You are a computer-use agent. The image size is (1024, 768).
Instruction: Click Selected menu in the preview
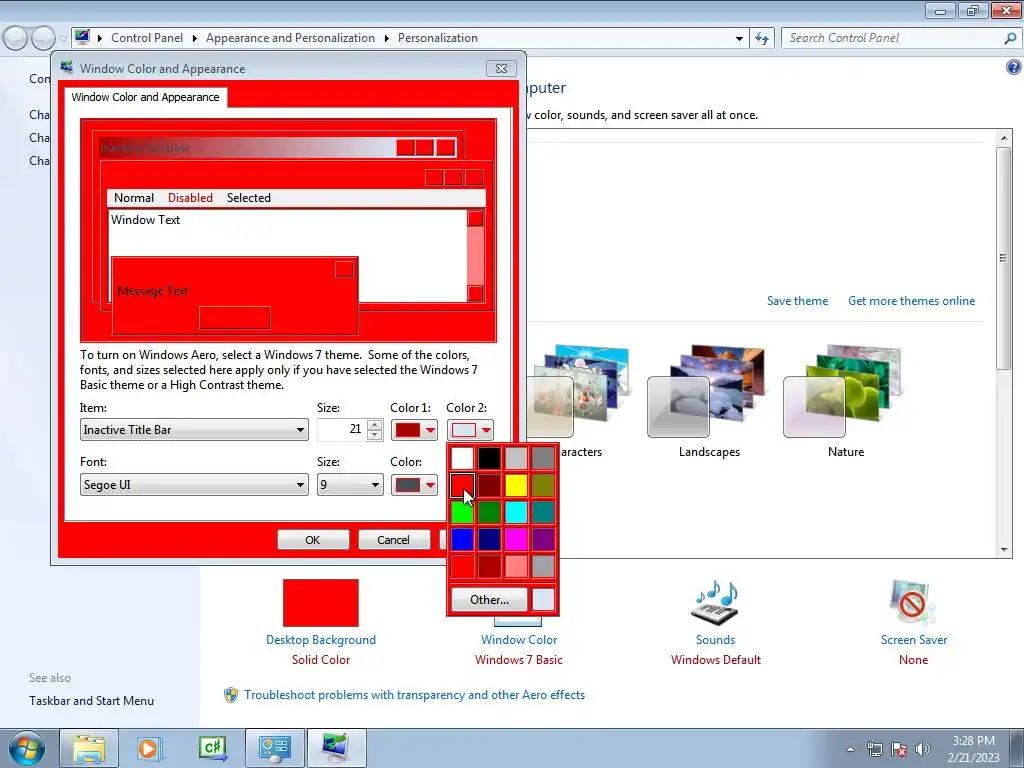249,198
